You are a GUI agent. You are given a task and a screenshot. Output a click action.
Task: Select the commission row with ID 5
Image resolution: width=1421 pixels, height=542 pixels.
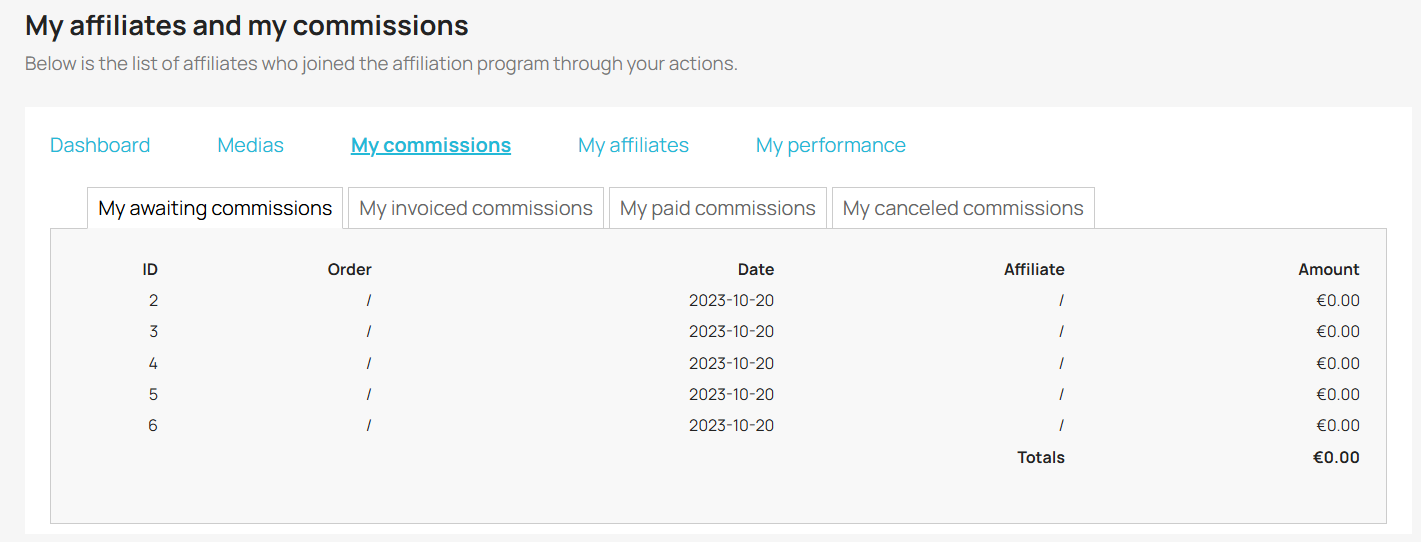(718, 394)
